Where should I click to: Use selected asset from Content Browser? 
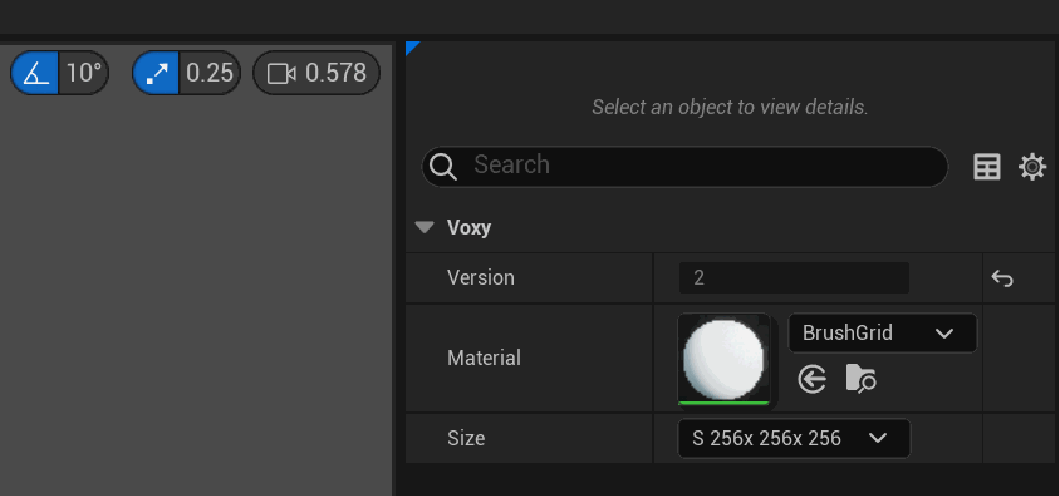(x=813, y=379)
